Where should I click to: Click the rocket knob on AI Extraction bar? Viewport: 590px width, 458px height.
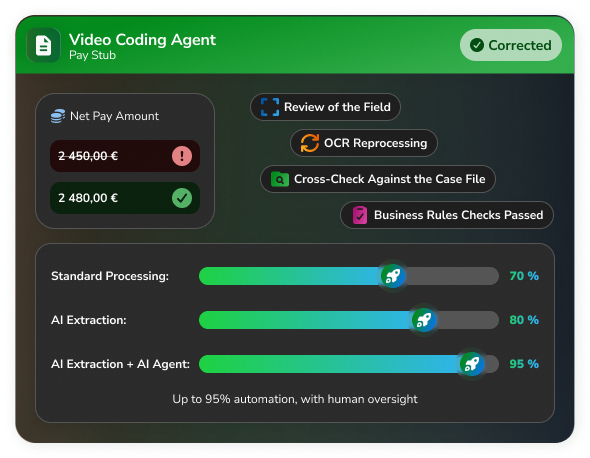pos(424,320)
